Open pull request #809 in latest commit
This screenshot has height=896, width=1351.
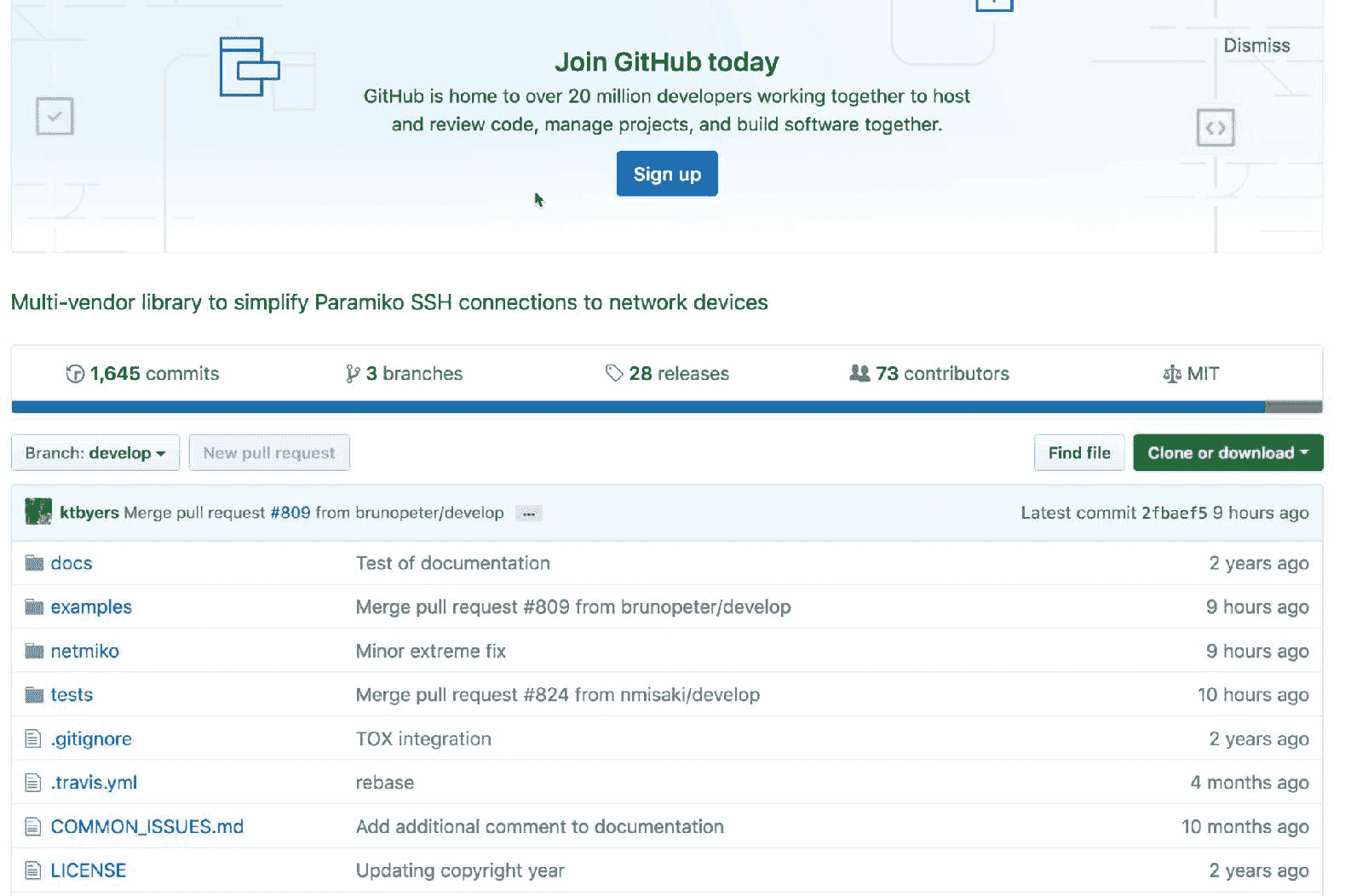coord(290,513)
